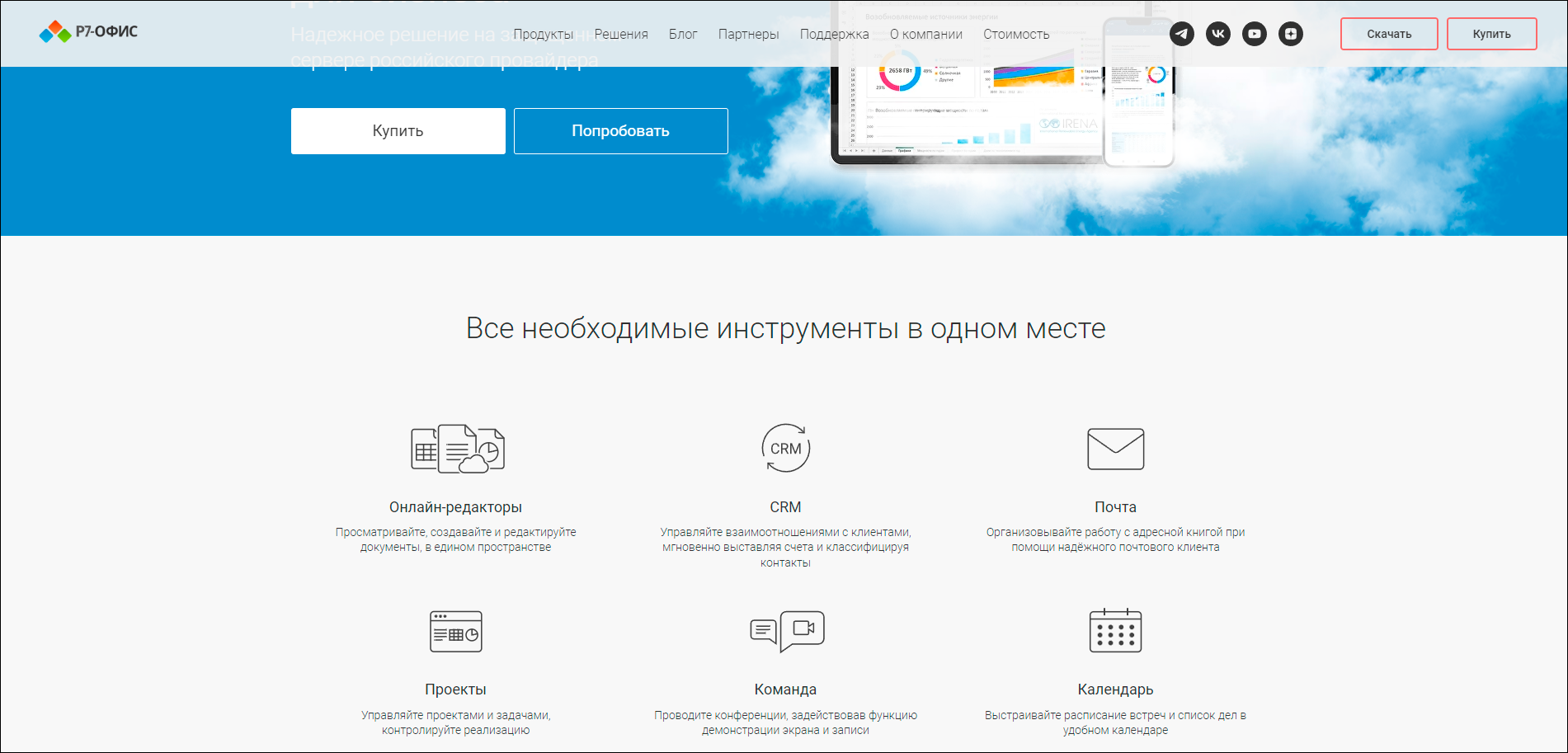1568x753 pixels.
Task: Click the text starting with Выстраивайте расписание встреч
Action: click(1116, 722)
